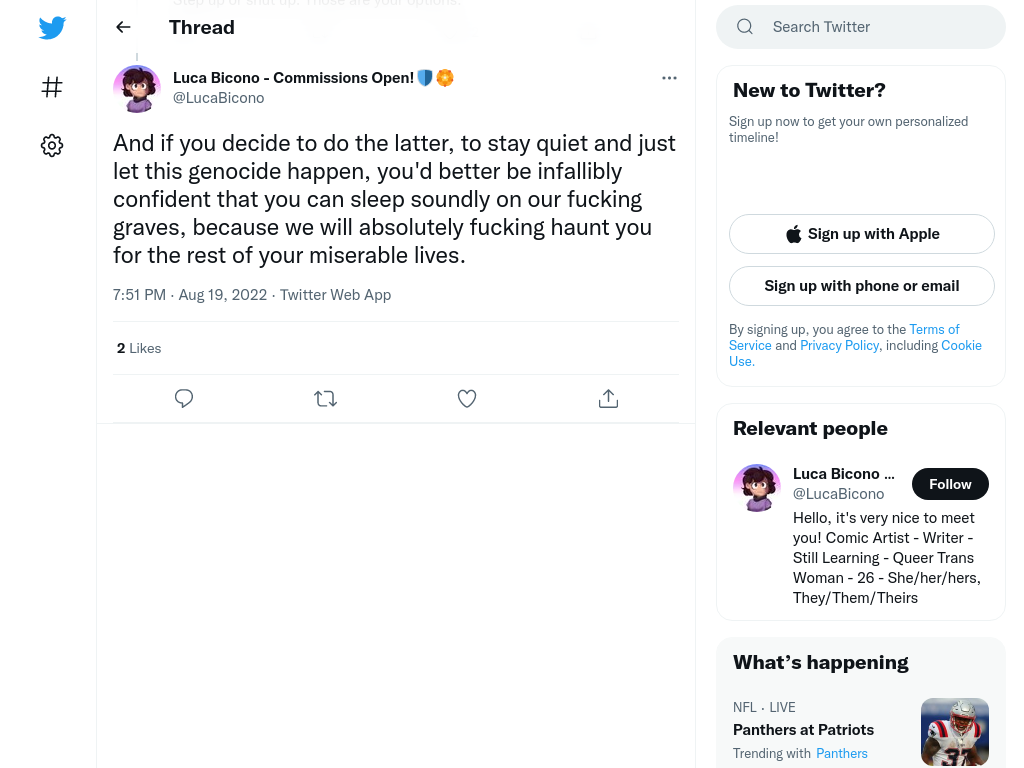
Task: Retweet using the arrows icon
Action: pyautogui.click(x=325, y=398)
